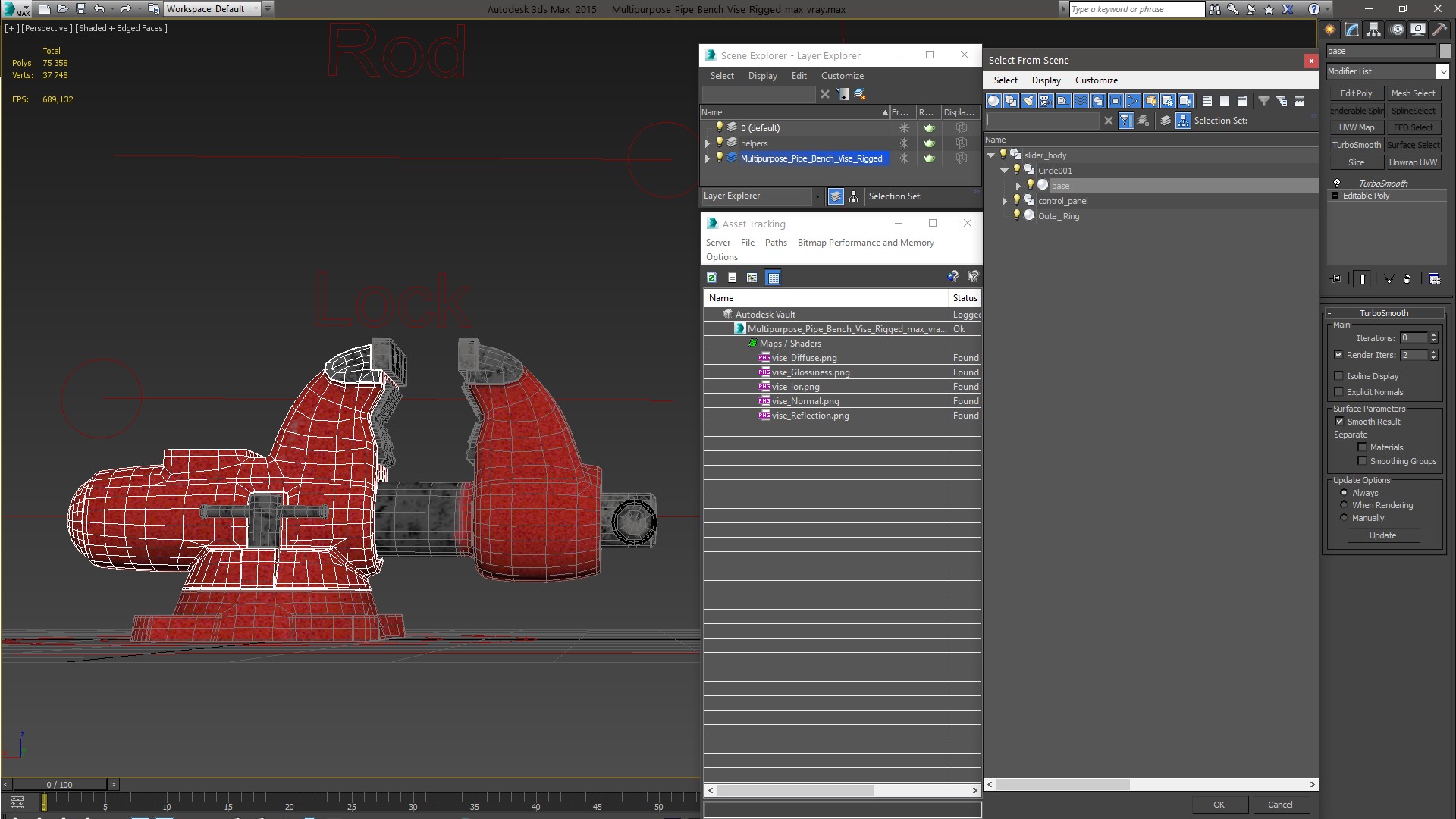Image resolution: width=1456 pixels, height=819 pixels.
Task: Select the Manually update option
Action: (1344, 518)
